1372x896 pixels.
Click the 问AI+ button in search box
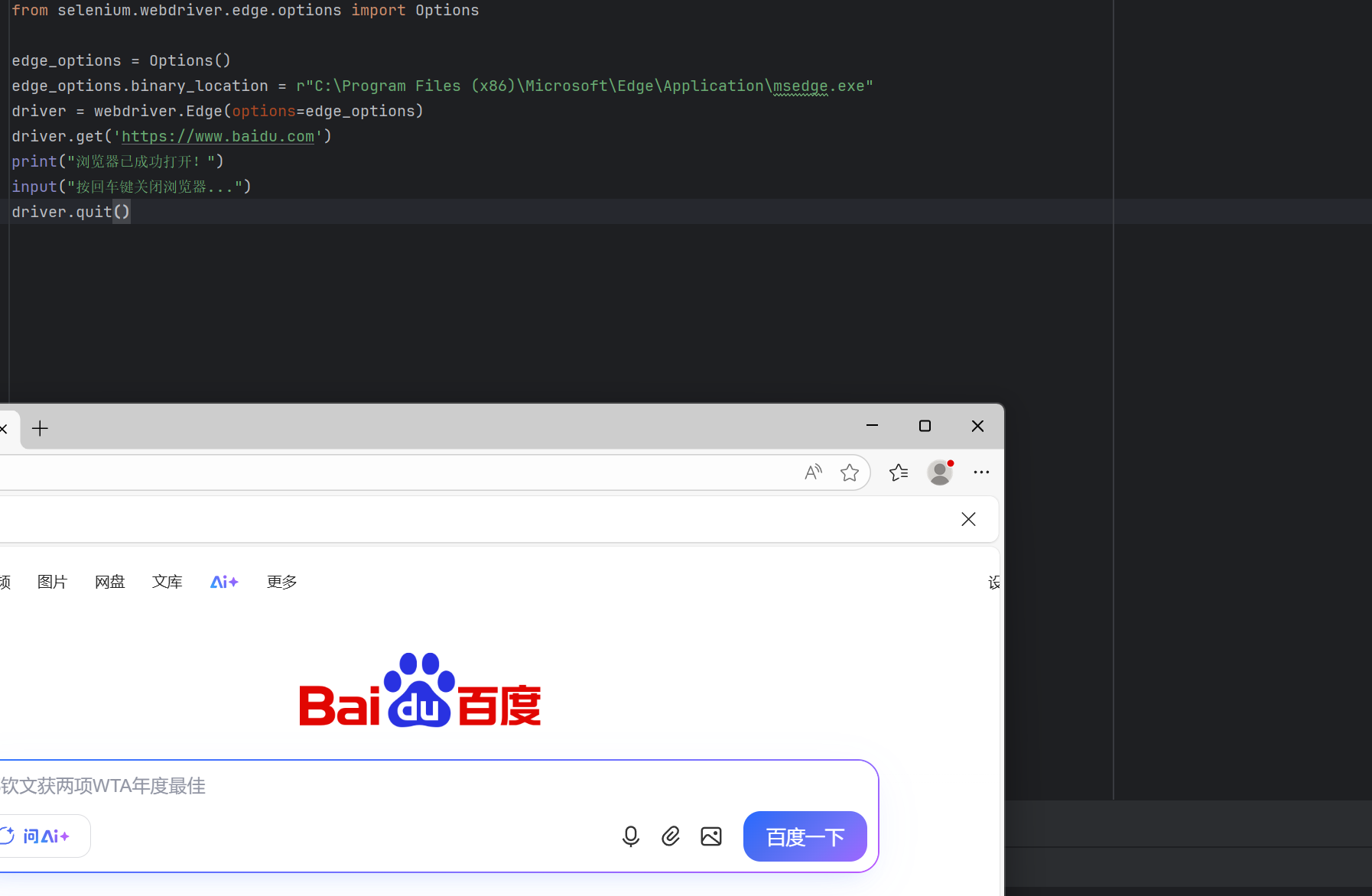pos(44,836)
